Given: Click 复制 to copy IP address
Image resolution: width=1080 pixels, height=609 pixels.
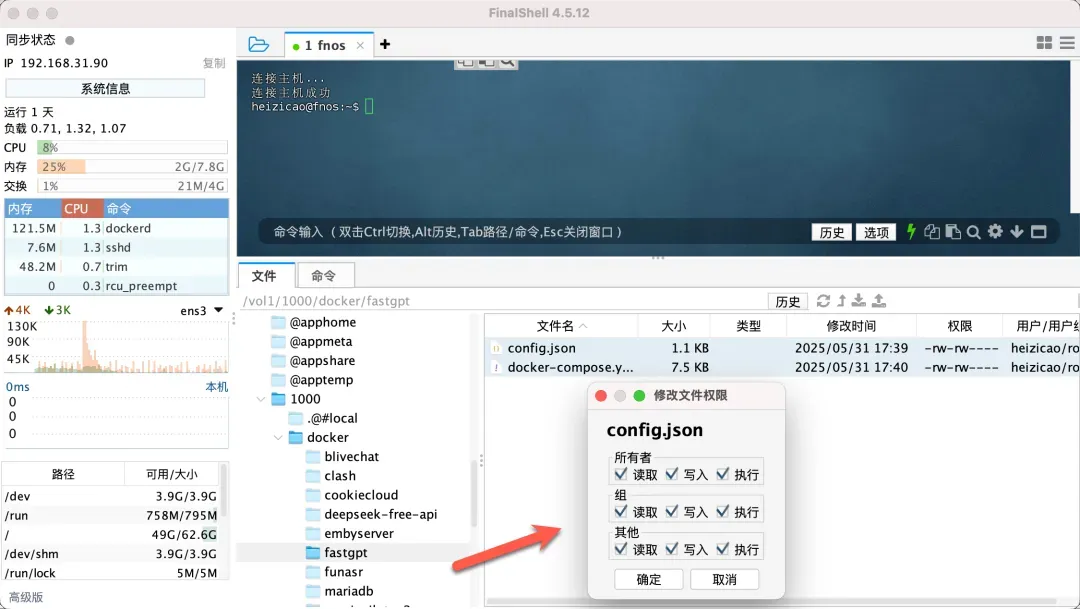Looking at the screenshot, I should [214, 63].
